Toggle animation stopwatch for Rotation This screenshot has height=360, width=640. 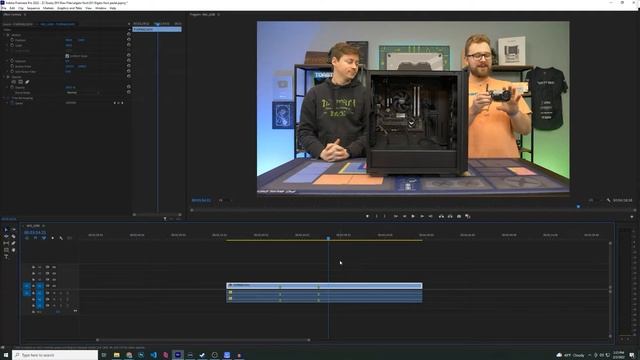click(12, 61)
